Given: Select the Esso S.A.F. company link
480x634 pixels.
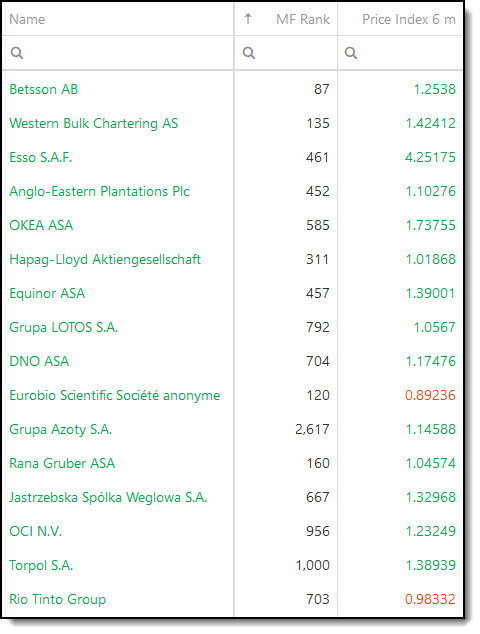Looking at the screenshot, I should click(40, 157).
